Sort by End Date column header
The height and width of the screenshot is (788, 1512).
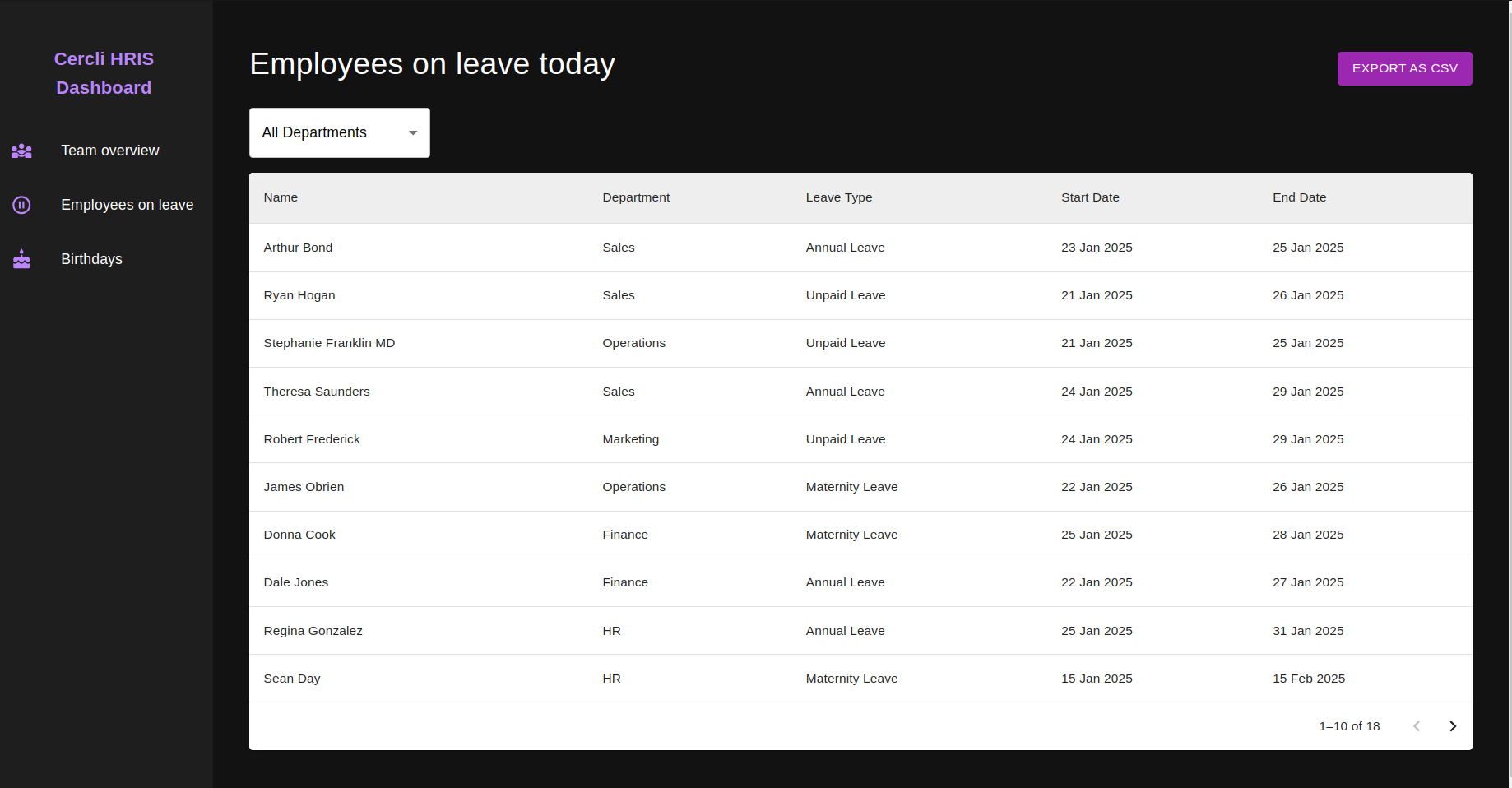click(1299, 197)
